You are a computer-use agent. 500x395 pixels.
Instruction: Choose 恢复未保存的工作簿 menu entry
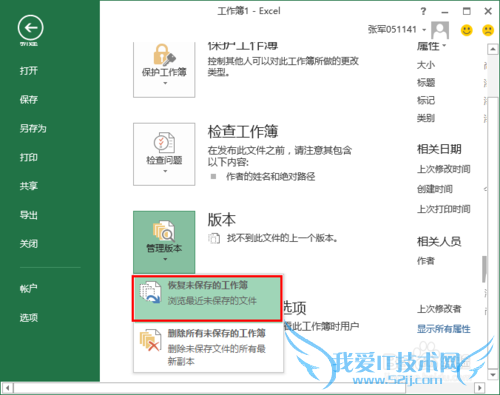click(x=207, y=299)
